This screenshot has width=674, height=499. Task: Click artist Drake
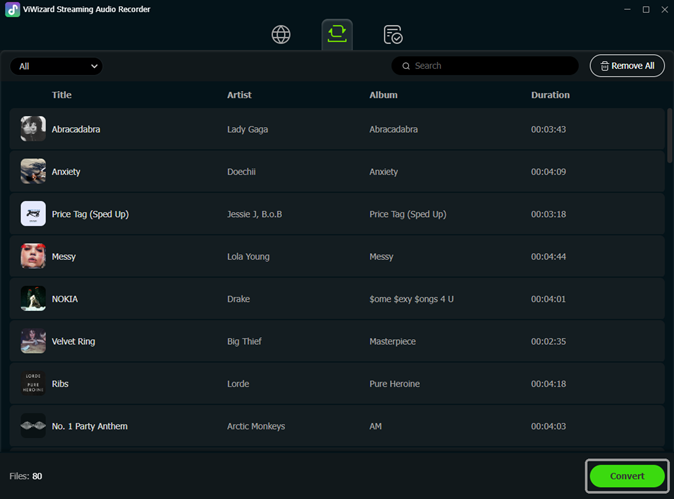[x=239, y=299]
